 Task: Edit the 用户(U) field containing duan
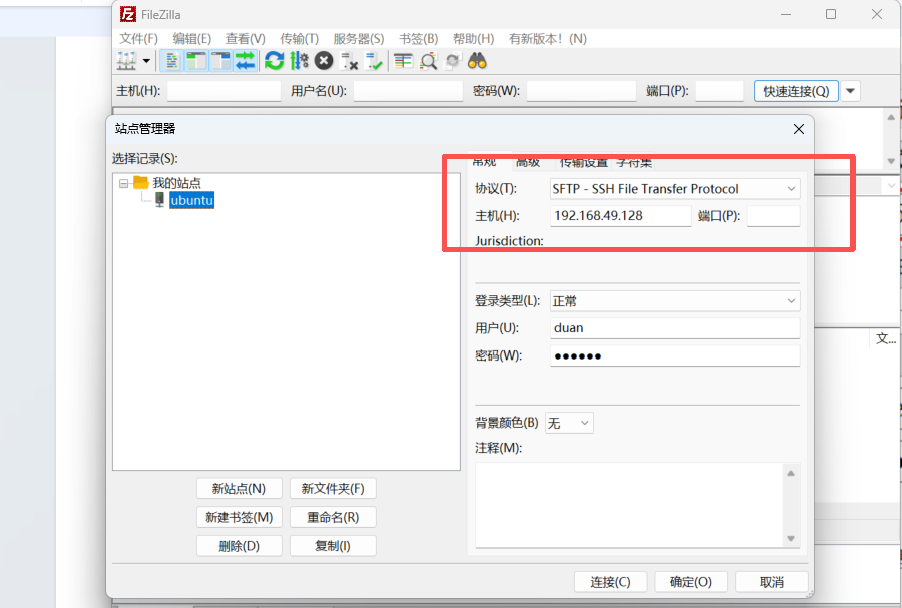(675, 328)
